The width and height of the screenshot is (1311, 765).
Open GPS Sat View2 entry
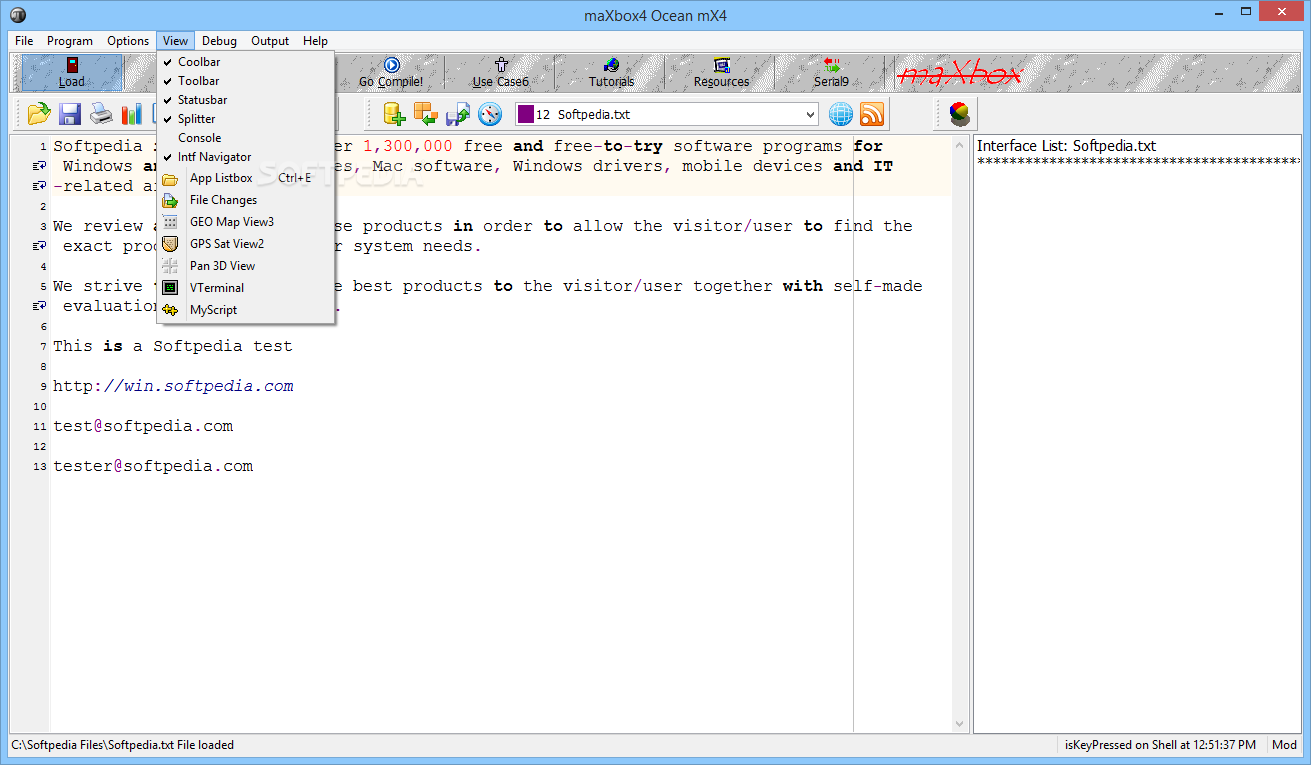point(246,244)
